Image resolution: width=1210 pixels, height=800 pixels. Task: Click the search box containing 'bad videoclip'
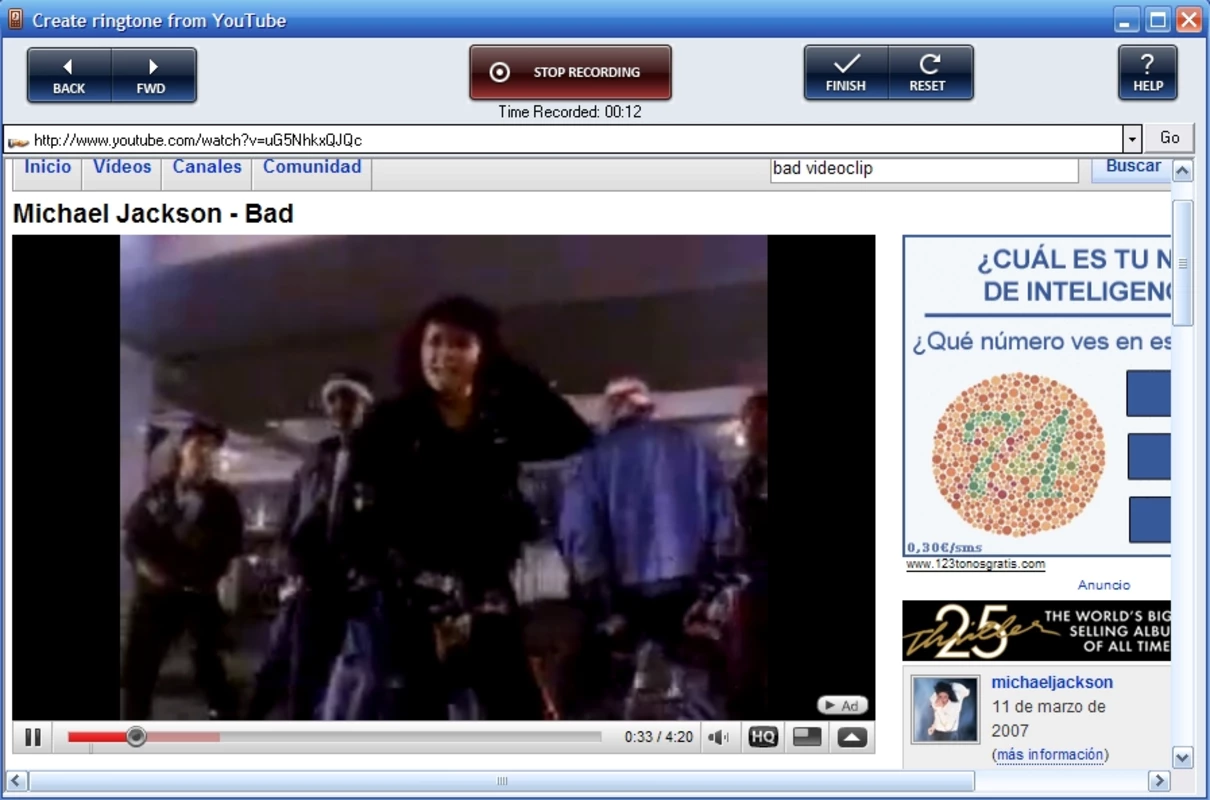coord(924,169)
